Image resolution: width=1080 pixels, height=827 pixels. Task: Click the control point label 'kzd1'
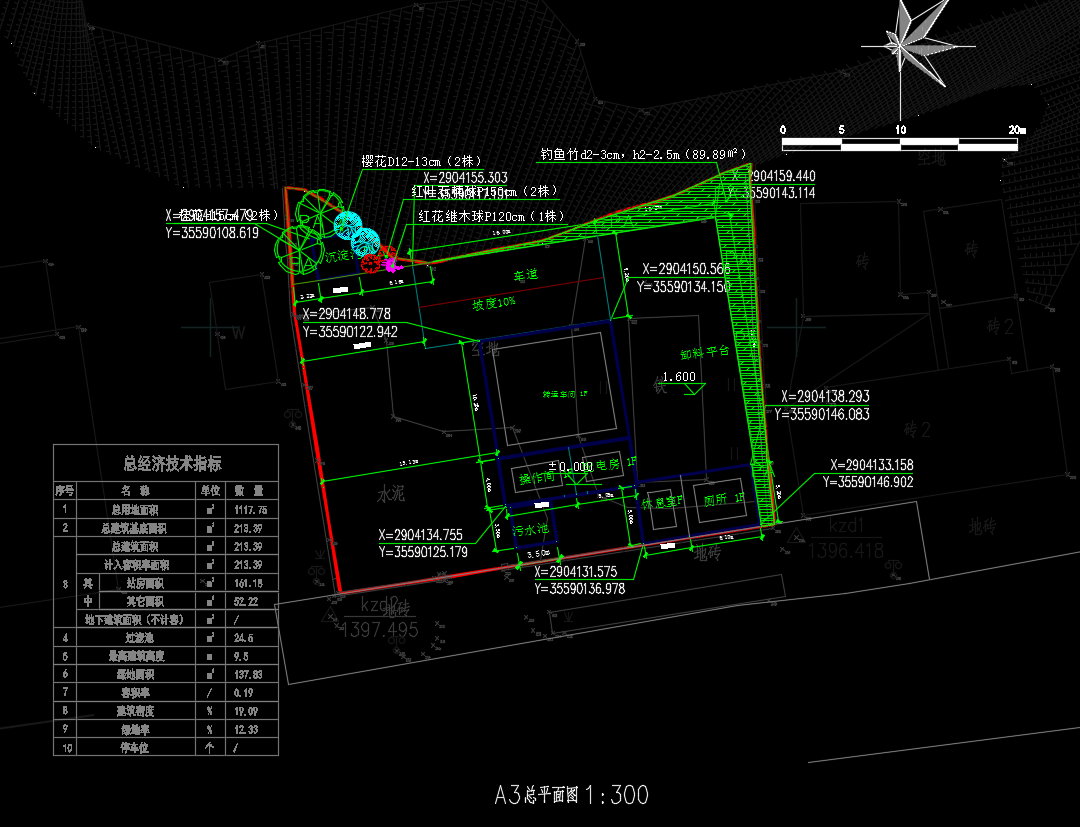[846, 526]
